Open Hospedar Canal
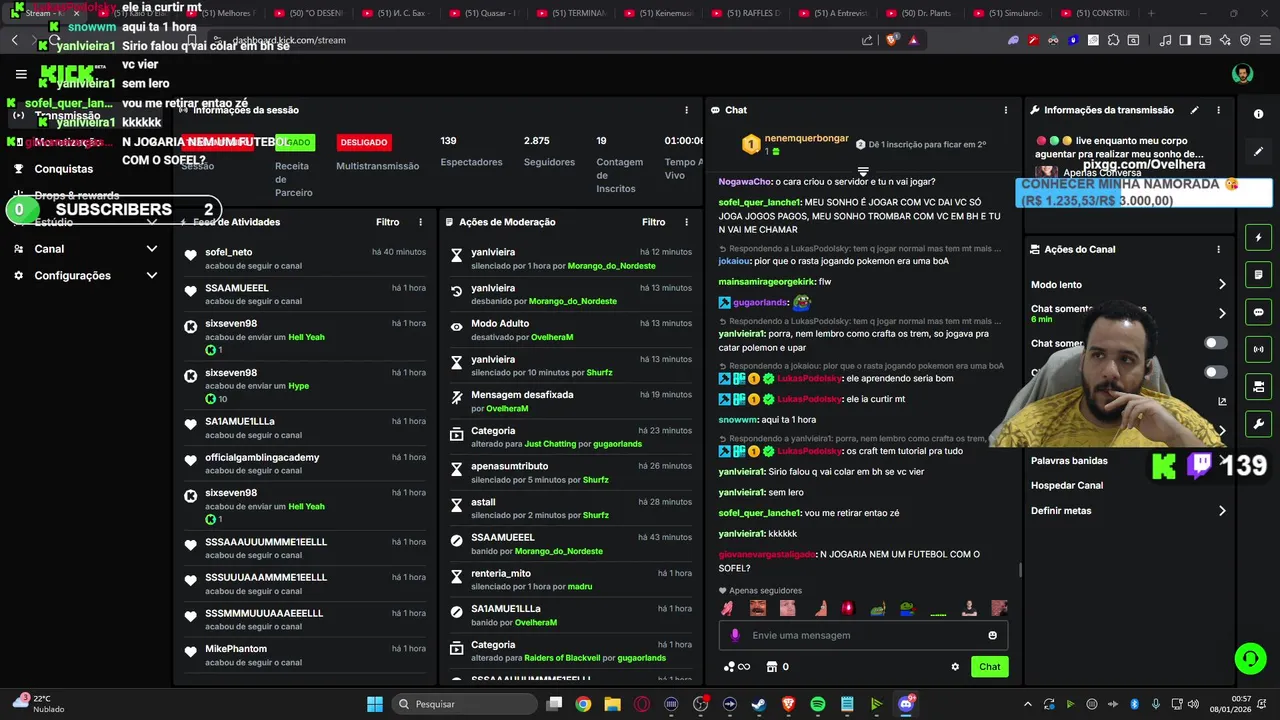Screen dimensions: 1280x720 (1067, 486)
